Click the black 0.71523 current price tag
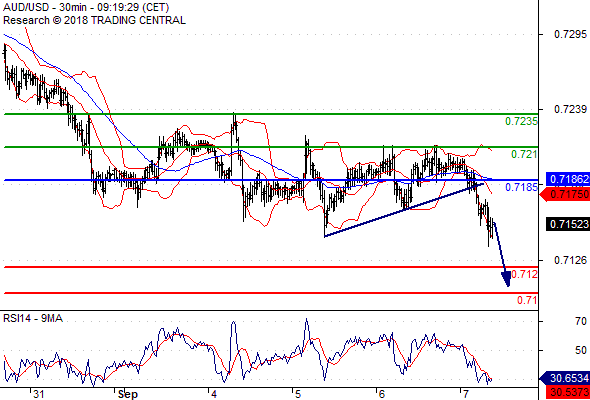 click(x=568, y=225)
